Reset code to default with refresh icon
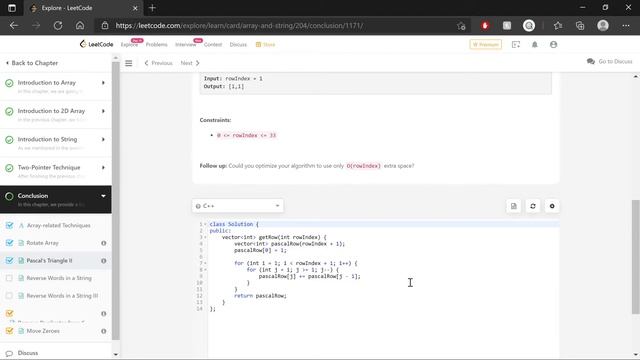Image resolution: width=640 pixels, height=360 pixels. point(533,206)
